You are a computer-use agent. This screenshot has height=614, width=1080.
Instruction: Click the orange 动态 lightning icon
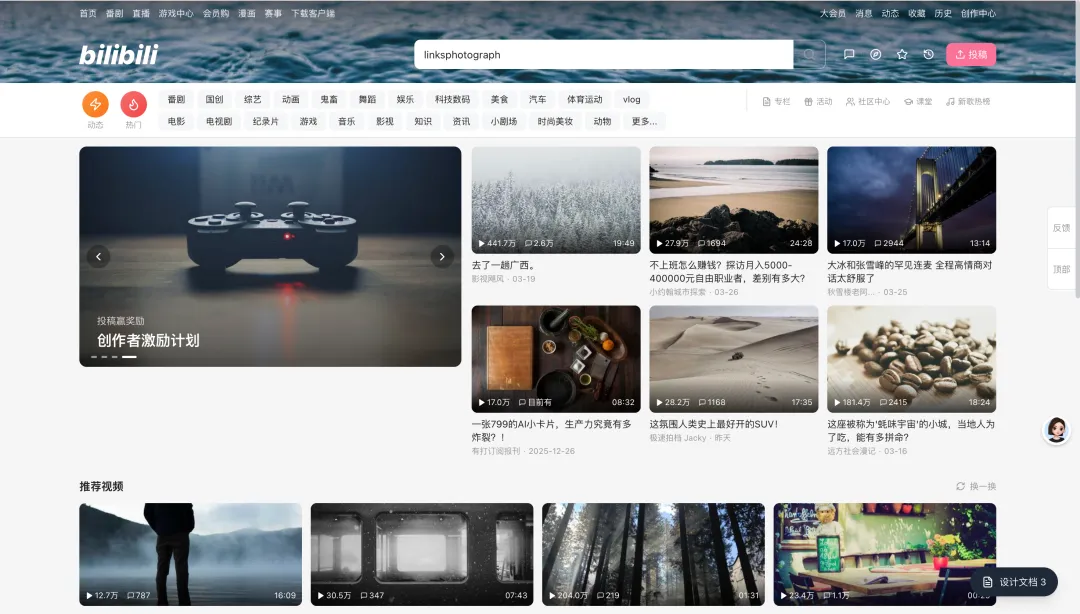point(95,104)
